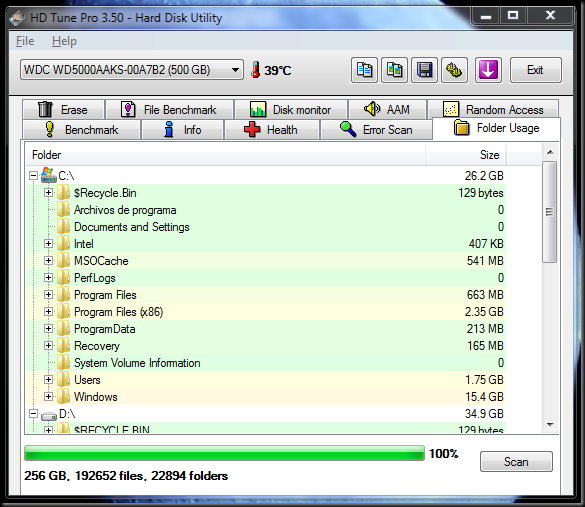Screen dimensions: 585x507
Task: Select the System Volume Information row
Action: click(266, 363)
